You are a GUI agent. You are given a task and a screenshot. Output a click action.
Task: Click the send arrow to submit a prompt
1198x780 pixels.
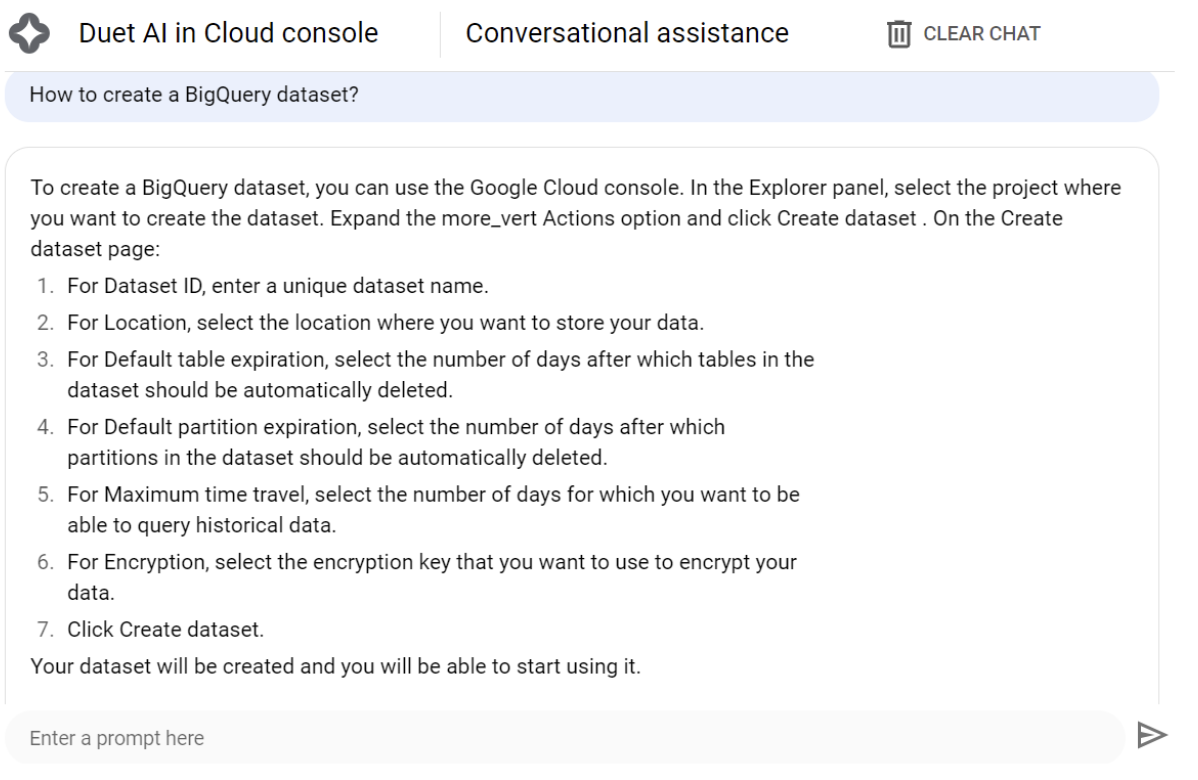point(1152,736)
